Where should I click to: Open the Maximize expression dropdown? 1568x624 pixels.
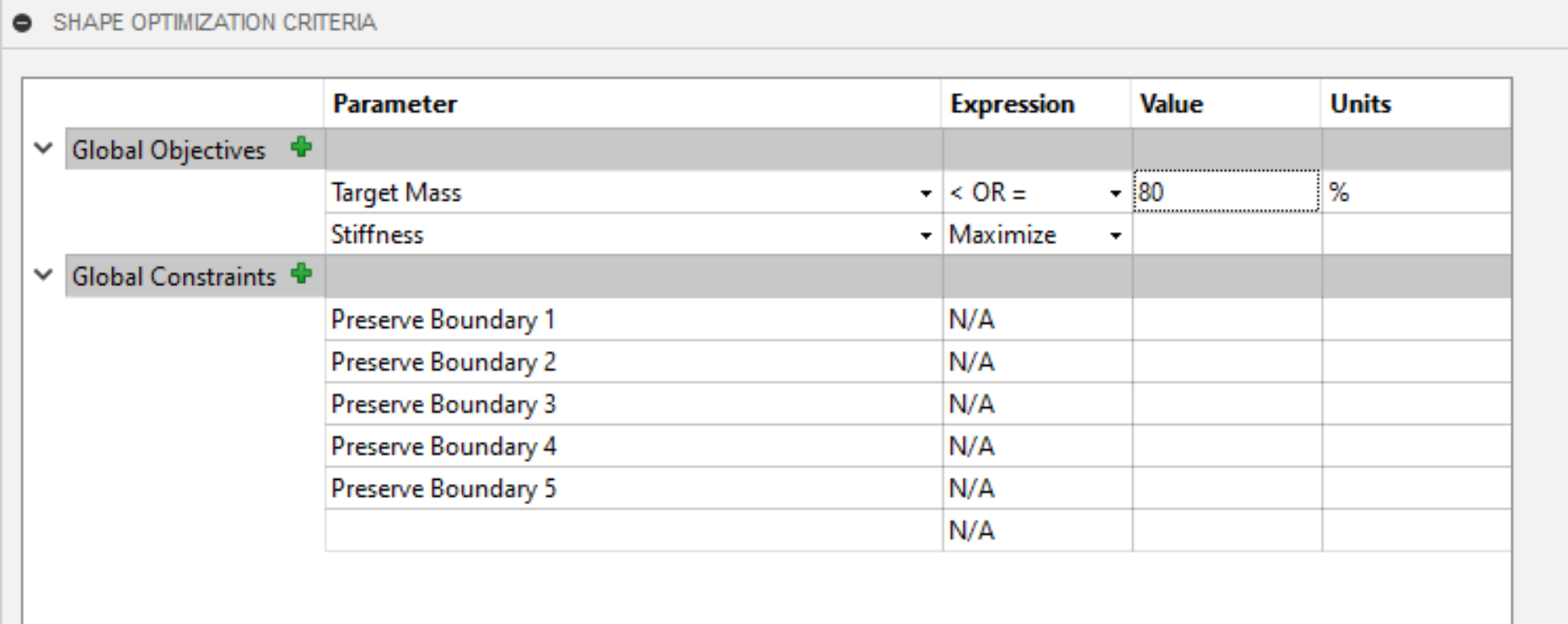[x=1115, y=235]
